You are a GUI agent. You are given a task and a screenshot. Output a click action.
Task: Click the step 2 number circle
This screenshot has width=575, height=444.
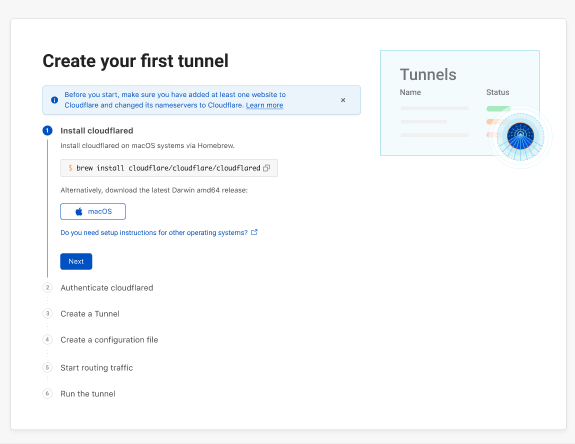point(47,287)
